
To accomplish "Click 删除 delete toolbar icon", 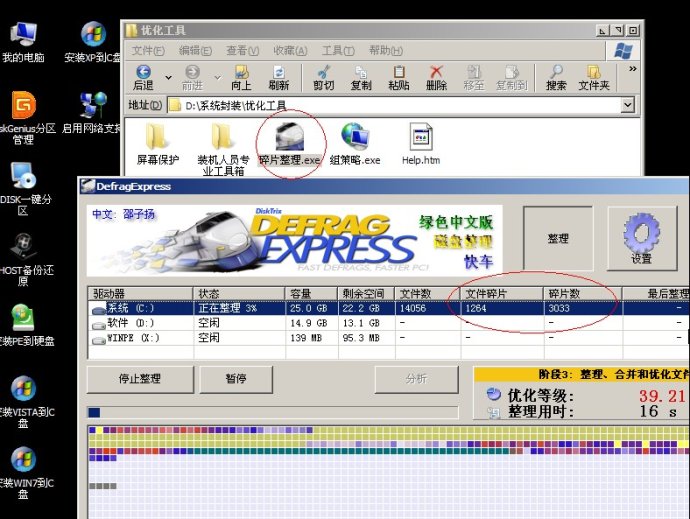I will click(436, 77).
